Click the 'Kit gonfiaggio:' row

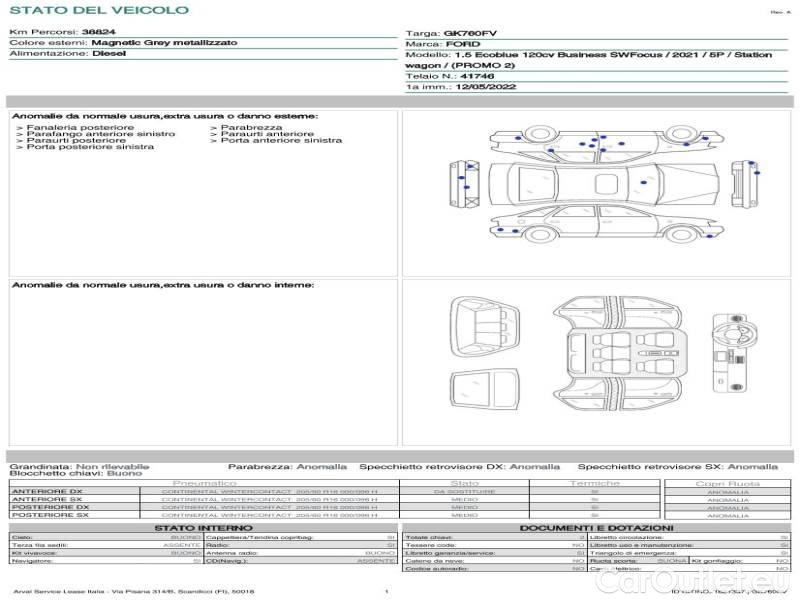tap(740, 561)
